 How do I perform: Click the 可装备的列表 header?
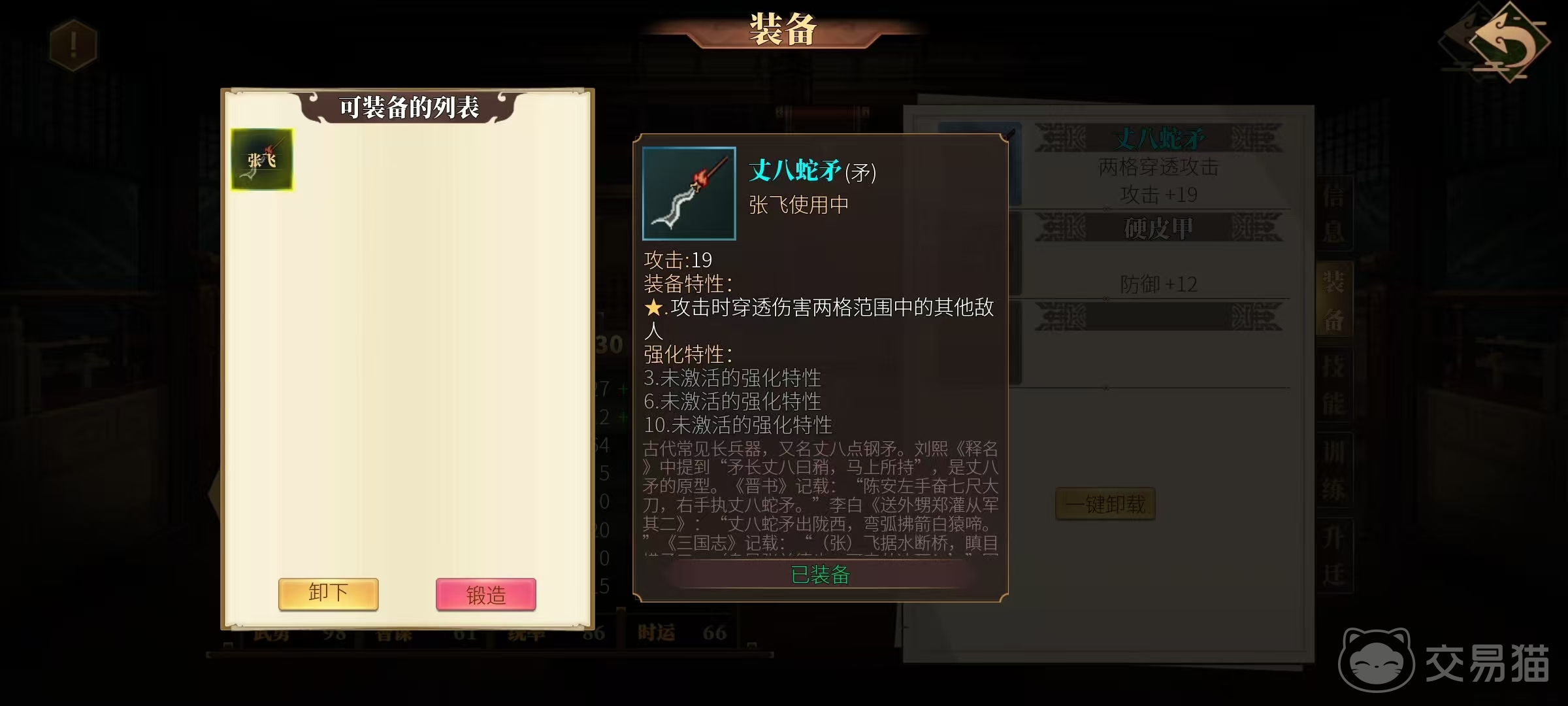click(409, 107)
